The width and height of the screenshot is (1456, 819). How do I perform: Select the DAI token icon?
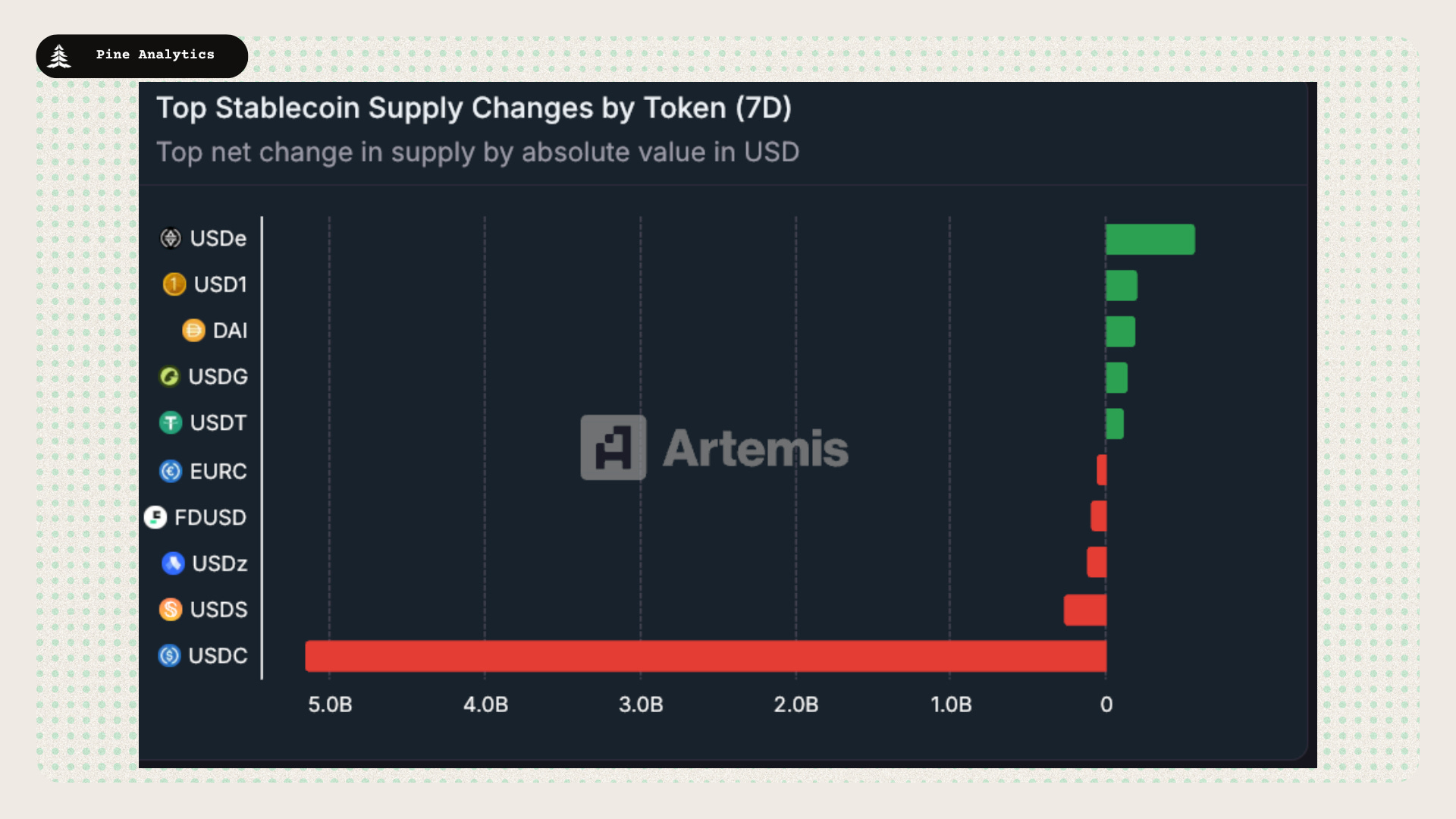point(193,331)
